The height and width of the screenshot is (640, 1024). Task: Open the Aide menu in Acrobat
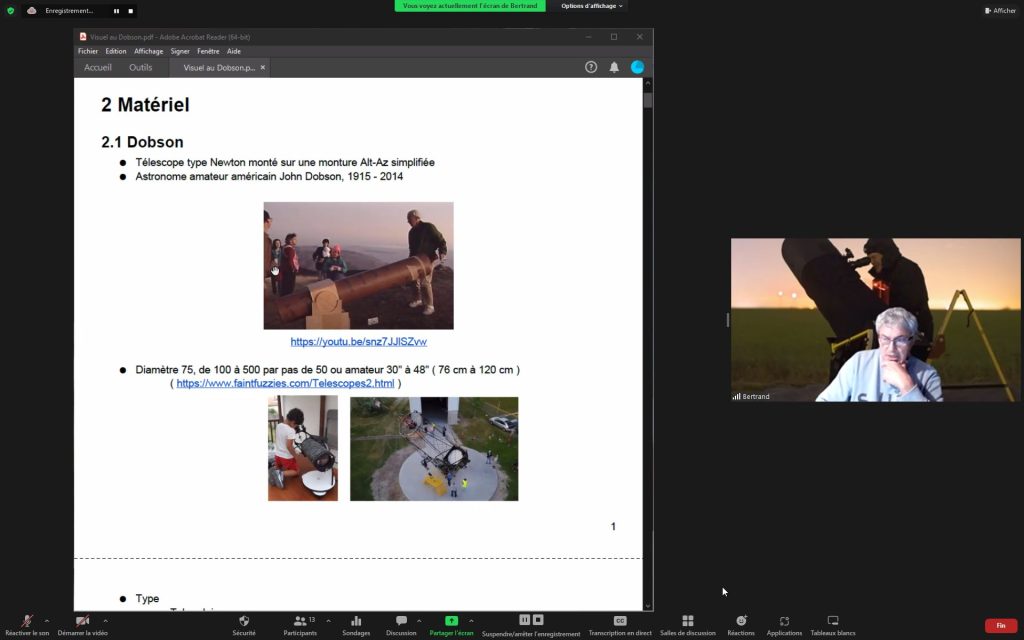pyautogui.click(x=234, y=51)
